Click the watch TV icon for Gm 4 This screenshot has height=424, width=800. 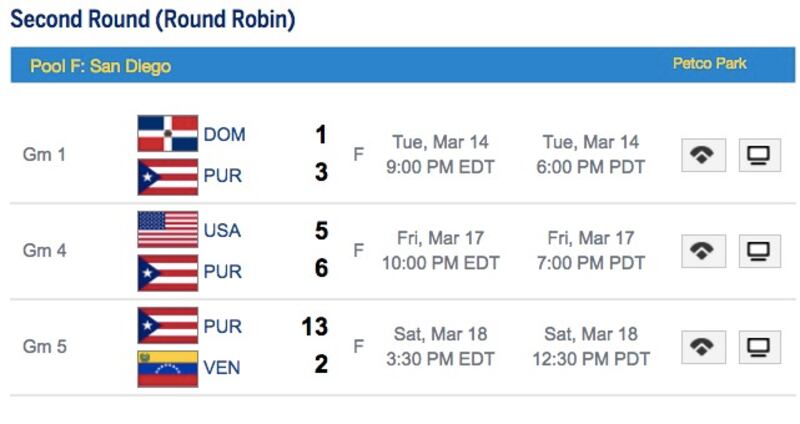tap(759, 251)
